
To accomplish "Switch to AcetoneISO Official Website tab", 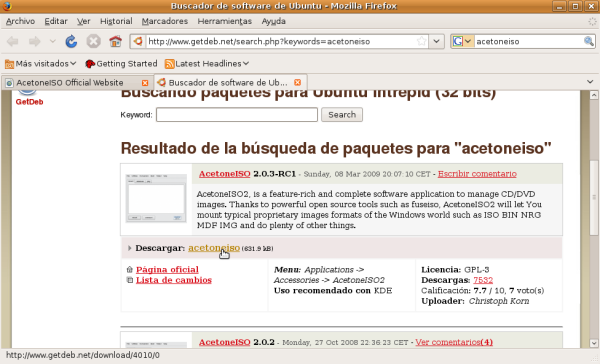I will 70,83.
